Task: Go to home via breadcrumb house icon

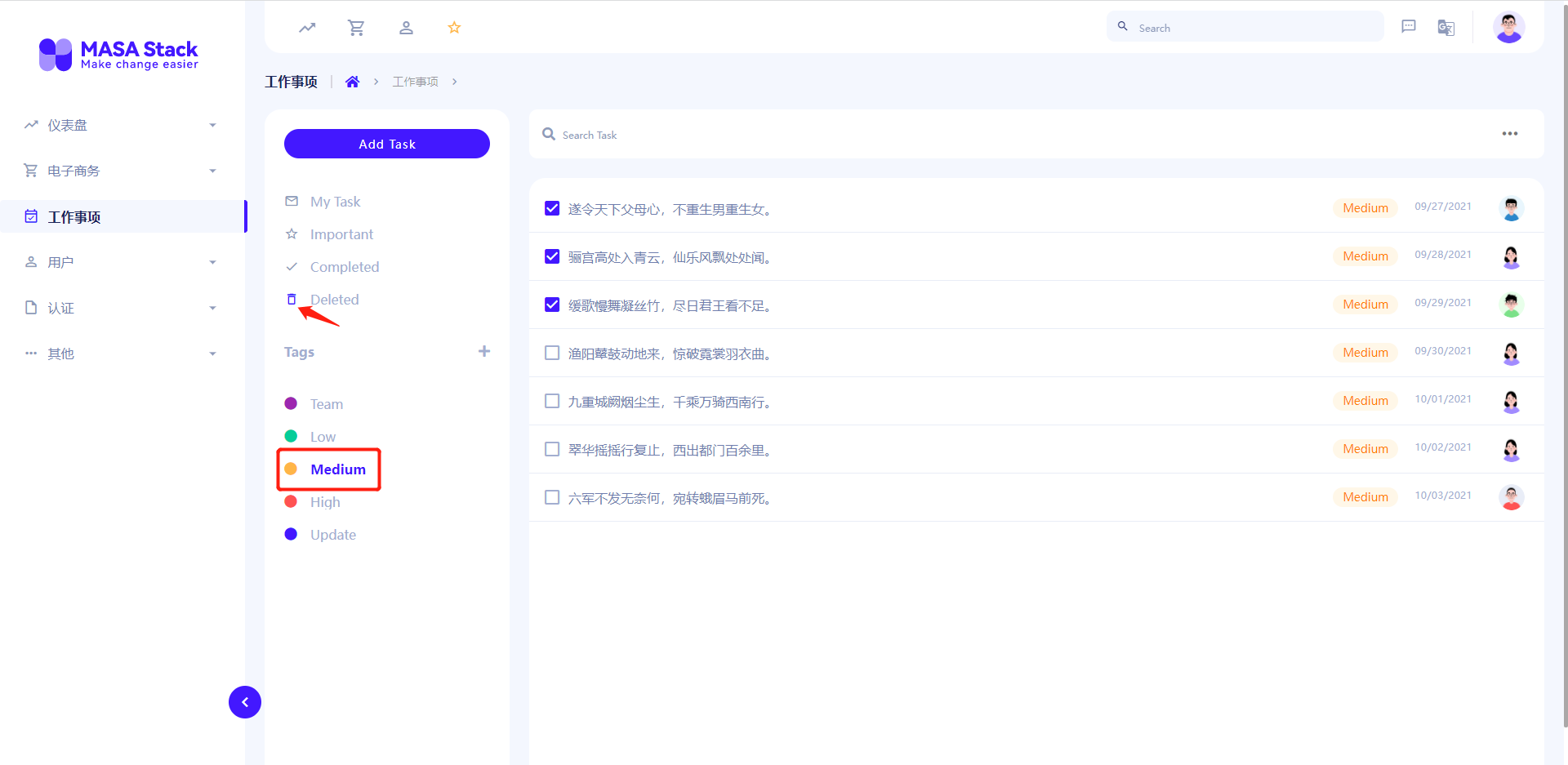Action: coord(353,82)
